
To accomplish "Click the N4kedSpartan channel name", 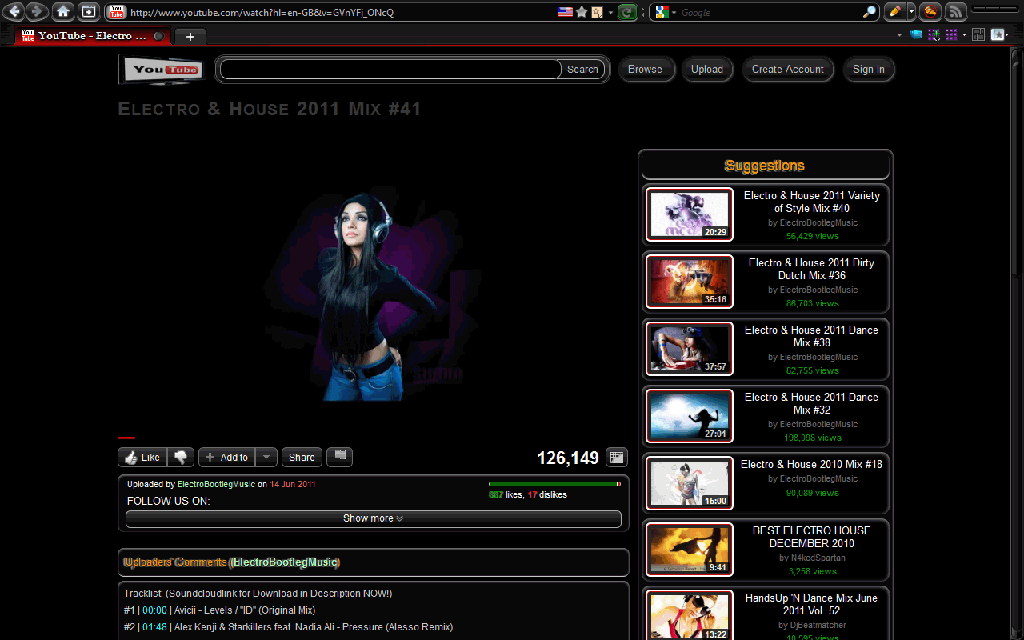I will pos(818,558).
